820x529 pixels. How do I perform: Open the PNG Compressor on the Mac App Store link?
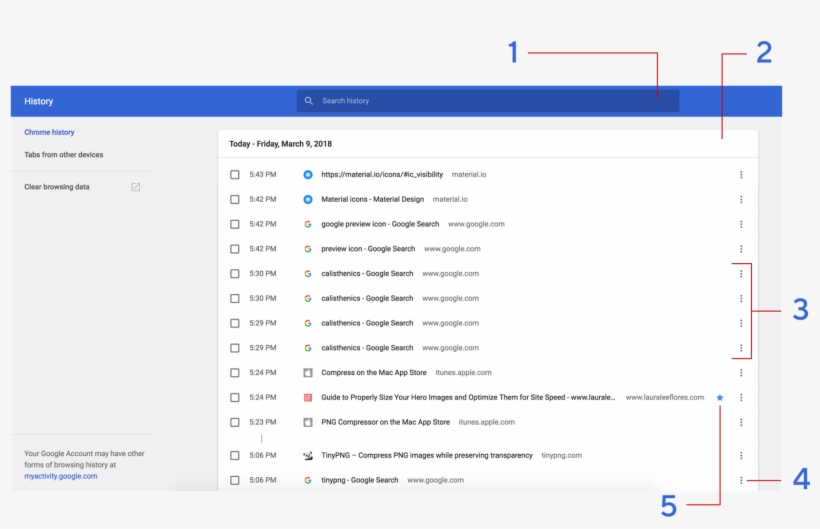385,422
